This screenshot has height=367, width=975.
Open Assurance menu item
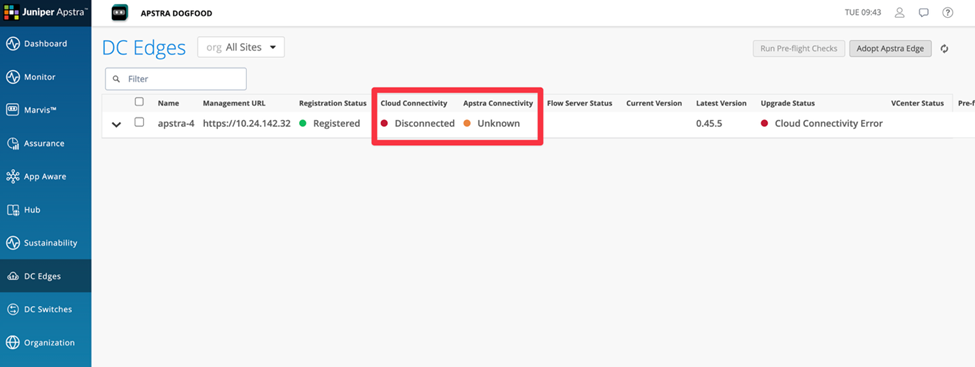[45, 144]
